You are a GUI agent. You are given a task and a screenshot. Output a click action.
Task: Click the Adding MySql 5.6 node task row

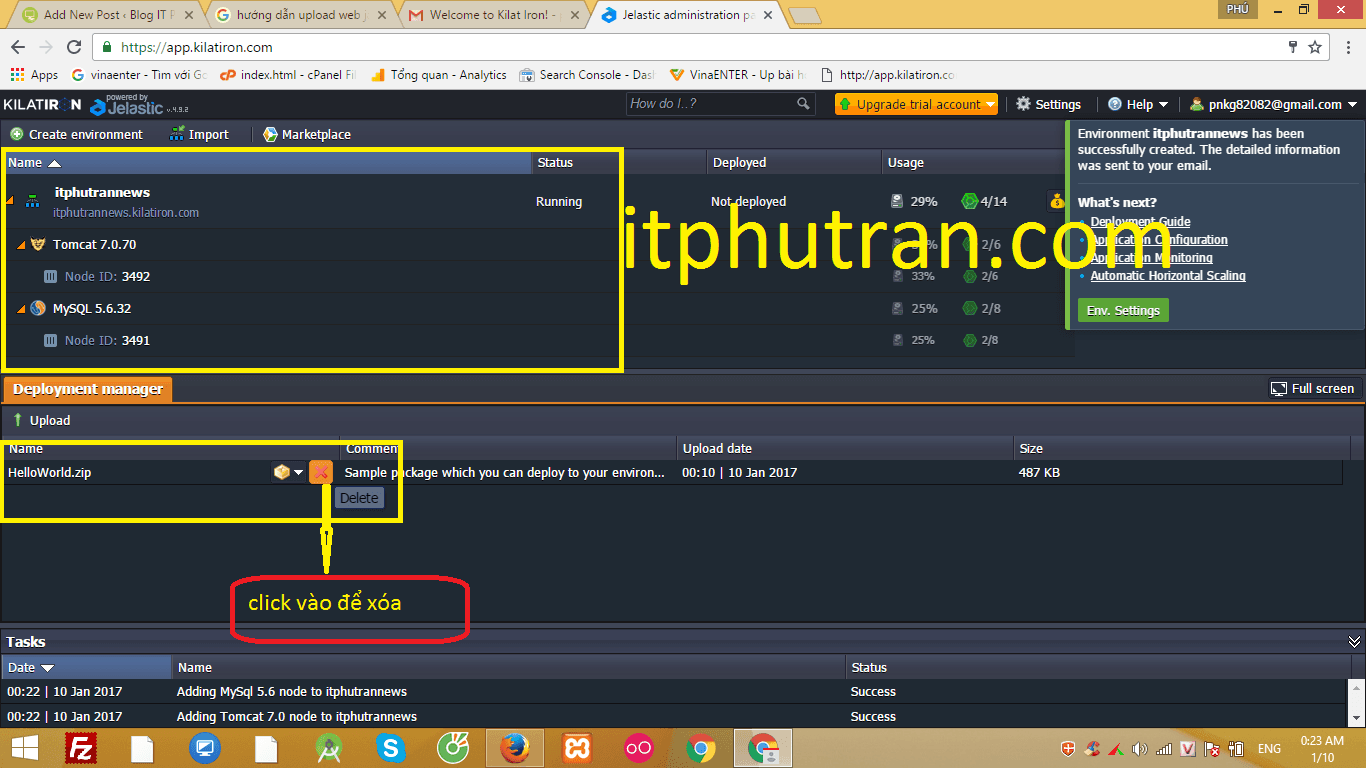pyautogui.click(x=675, y=691)
